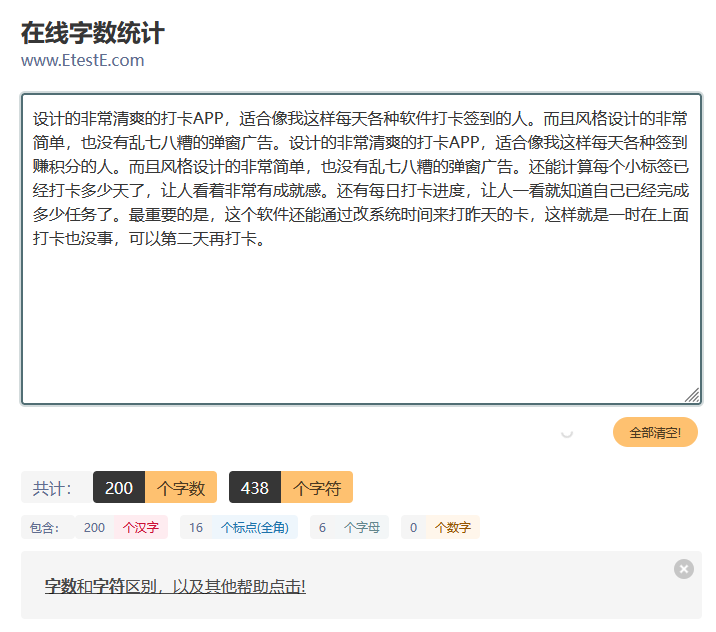Select the 16 punctuation count value
Viewport: 716px width, 632px height.
click(x=196, y=527)
